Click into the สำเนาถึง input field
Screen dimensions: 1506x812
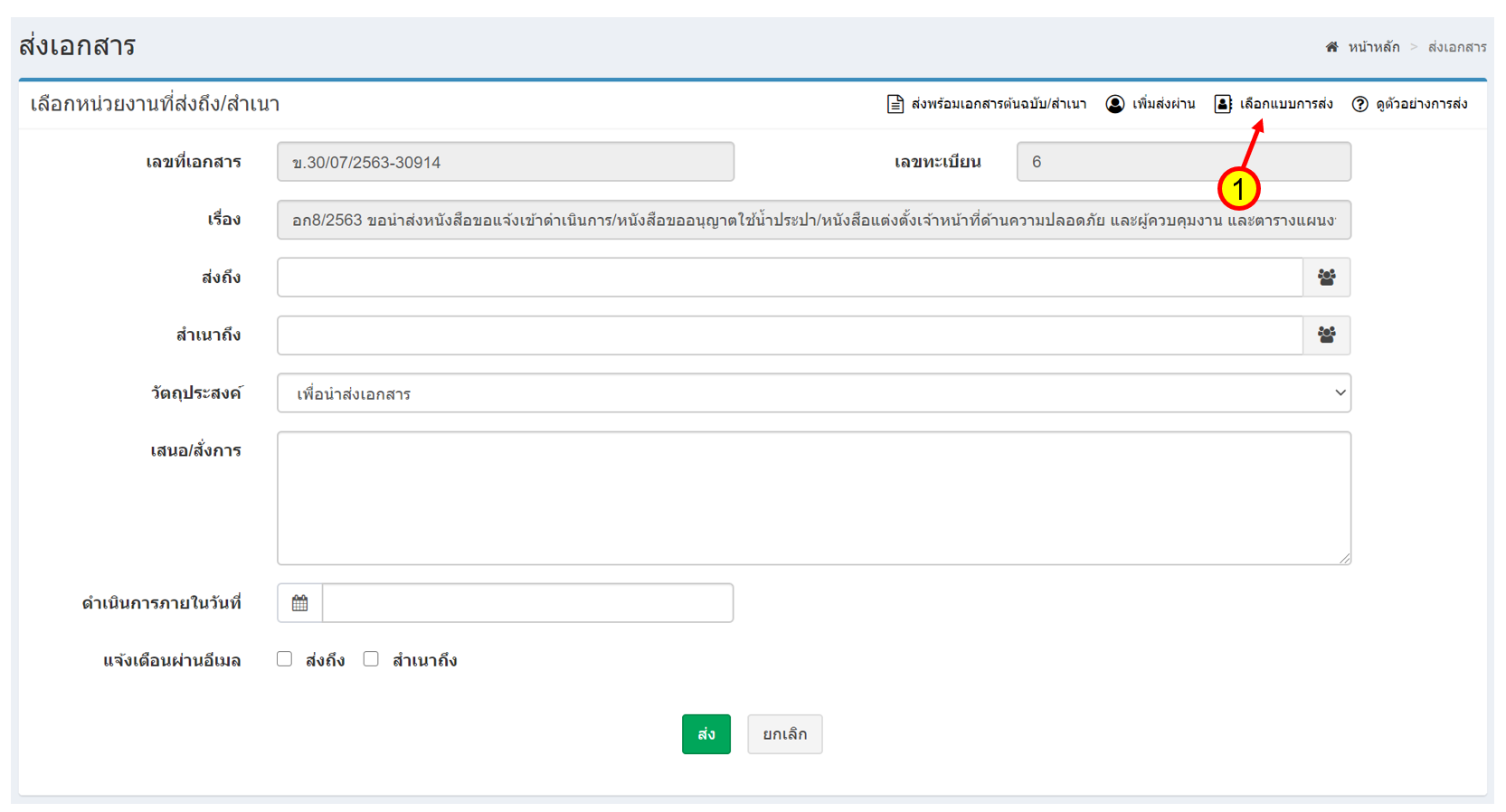coord(789,335)
